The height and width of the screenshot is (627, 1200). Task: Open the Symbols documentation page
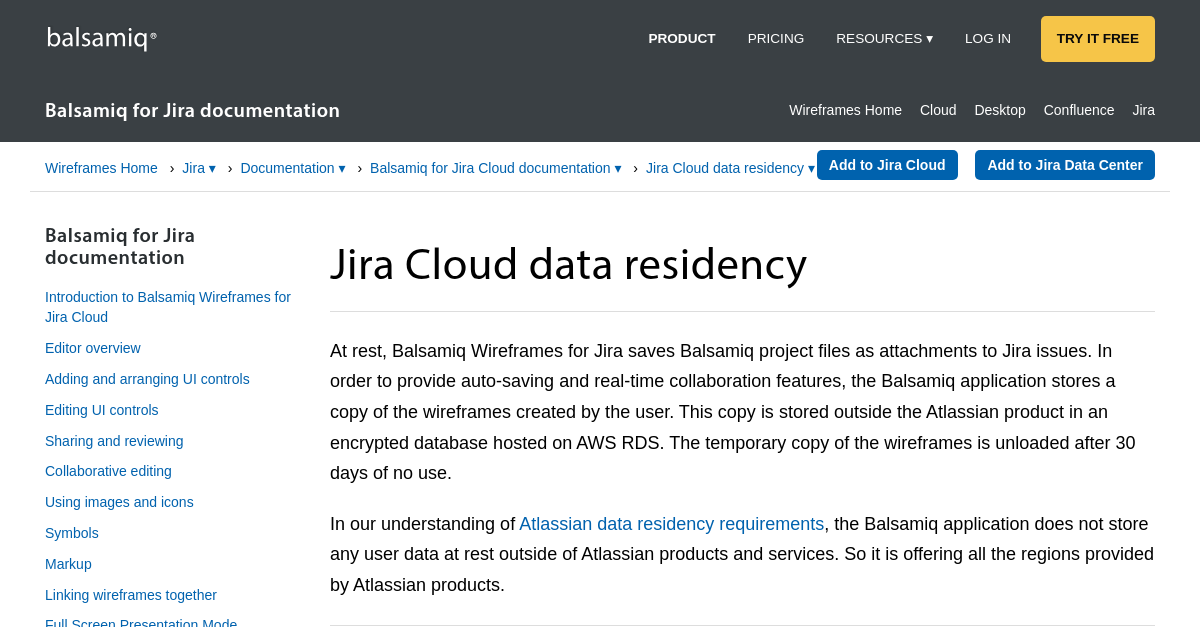coord(71,533)
